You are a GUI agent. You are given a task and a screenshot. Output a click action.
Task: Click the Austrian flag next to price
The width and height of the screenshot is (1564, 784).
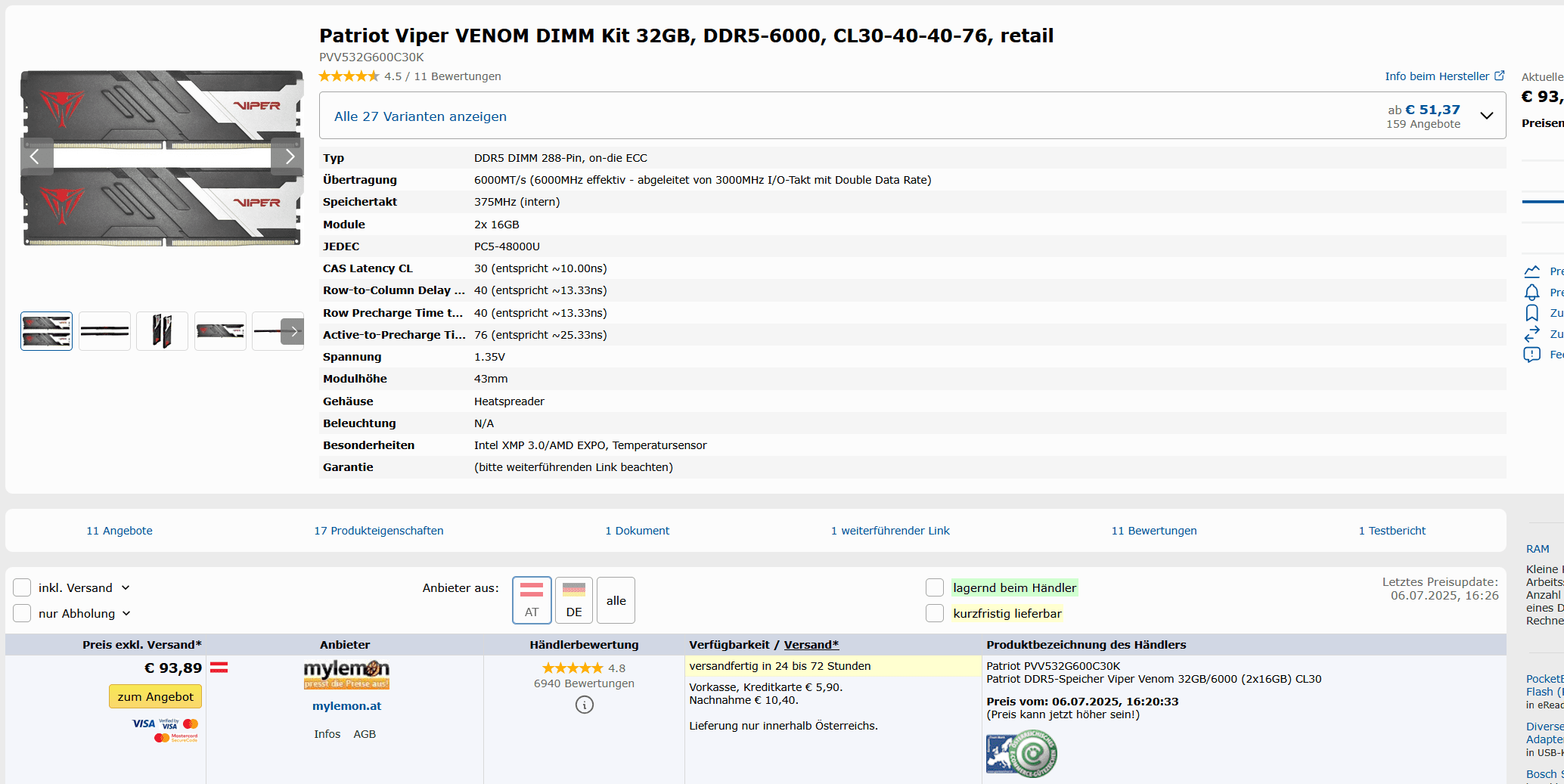[x=219, y=668]
